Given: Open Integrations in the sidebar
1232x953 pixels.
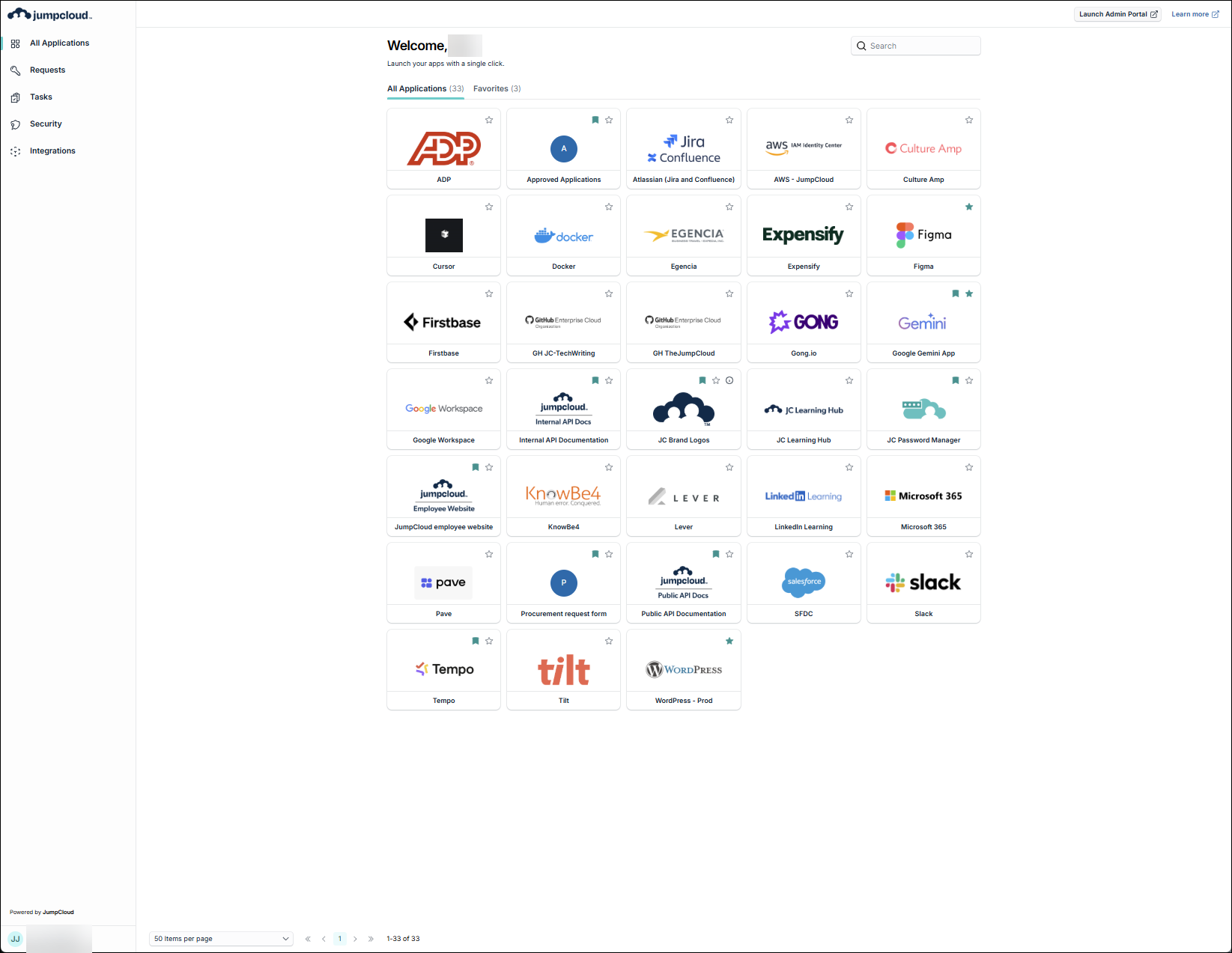Looking at the screenshot, I should click(52, 151).
